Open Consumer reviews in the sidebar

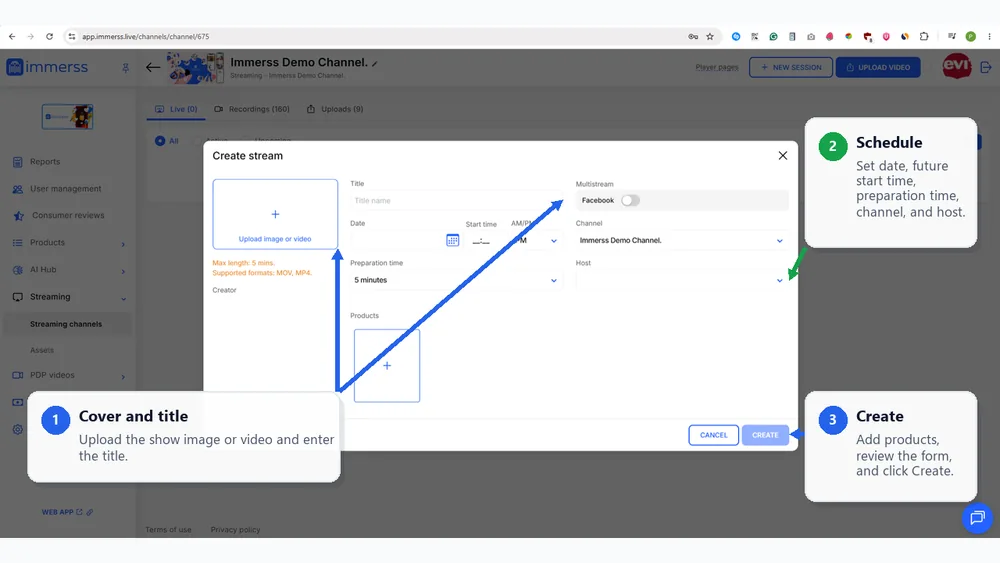click(68, 216)
